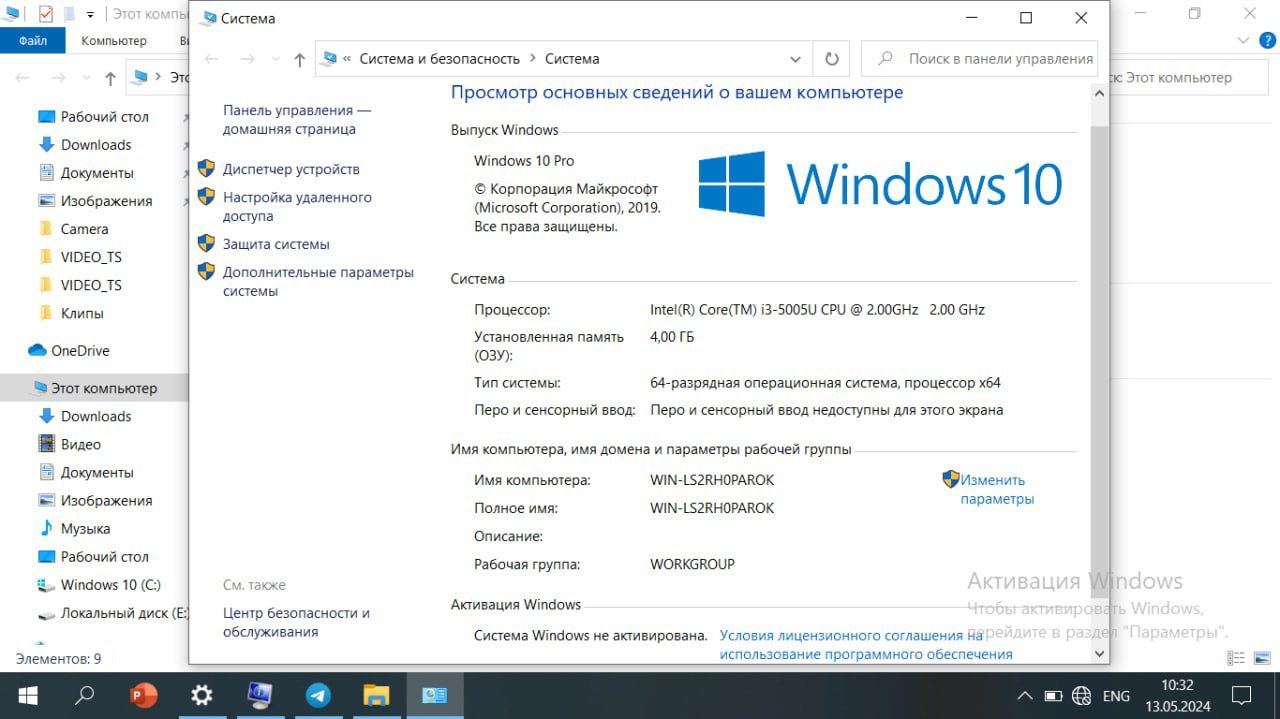Open Настройка удаленного доступа link

(297, 207)
